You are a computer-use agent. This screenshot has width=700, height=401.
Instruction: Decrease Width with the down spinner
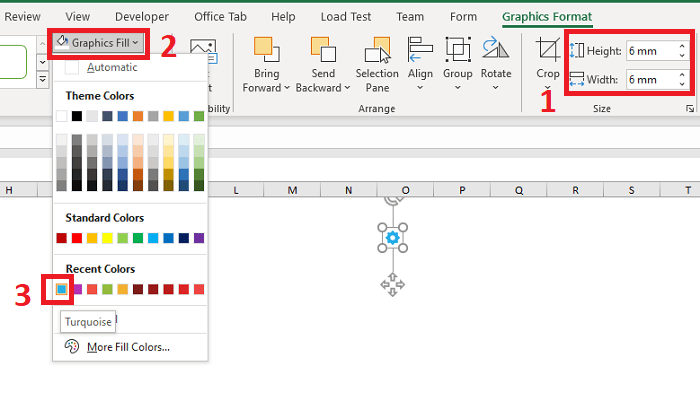[682, 84]
